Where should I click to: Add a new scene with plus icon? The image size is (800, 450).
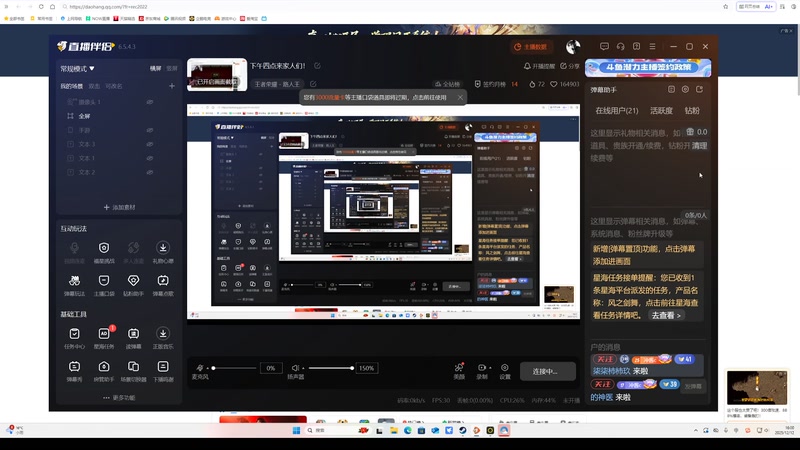click(172, 86)
